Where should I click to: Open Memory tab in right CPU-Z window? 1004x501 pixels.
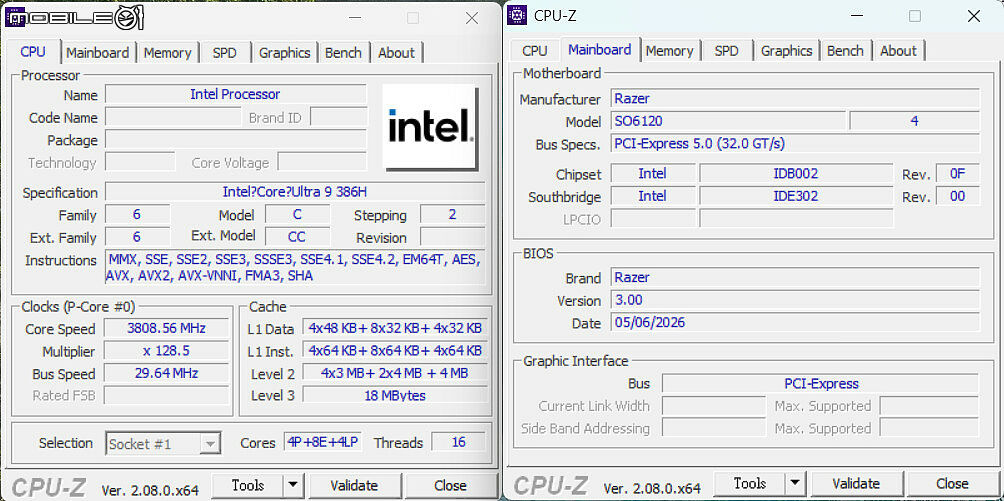coord(669,51)
